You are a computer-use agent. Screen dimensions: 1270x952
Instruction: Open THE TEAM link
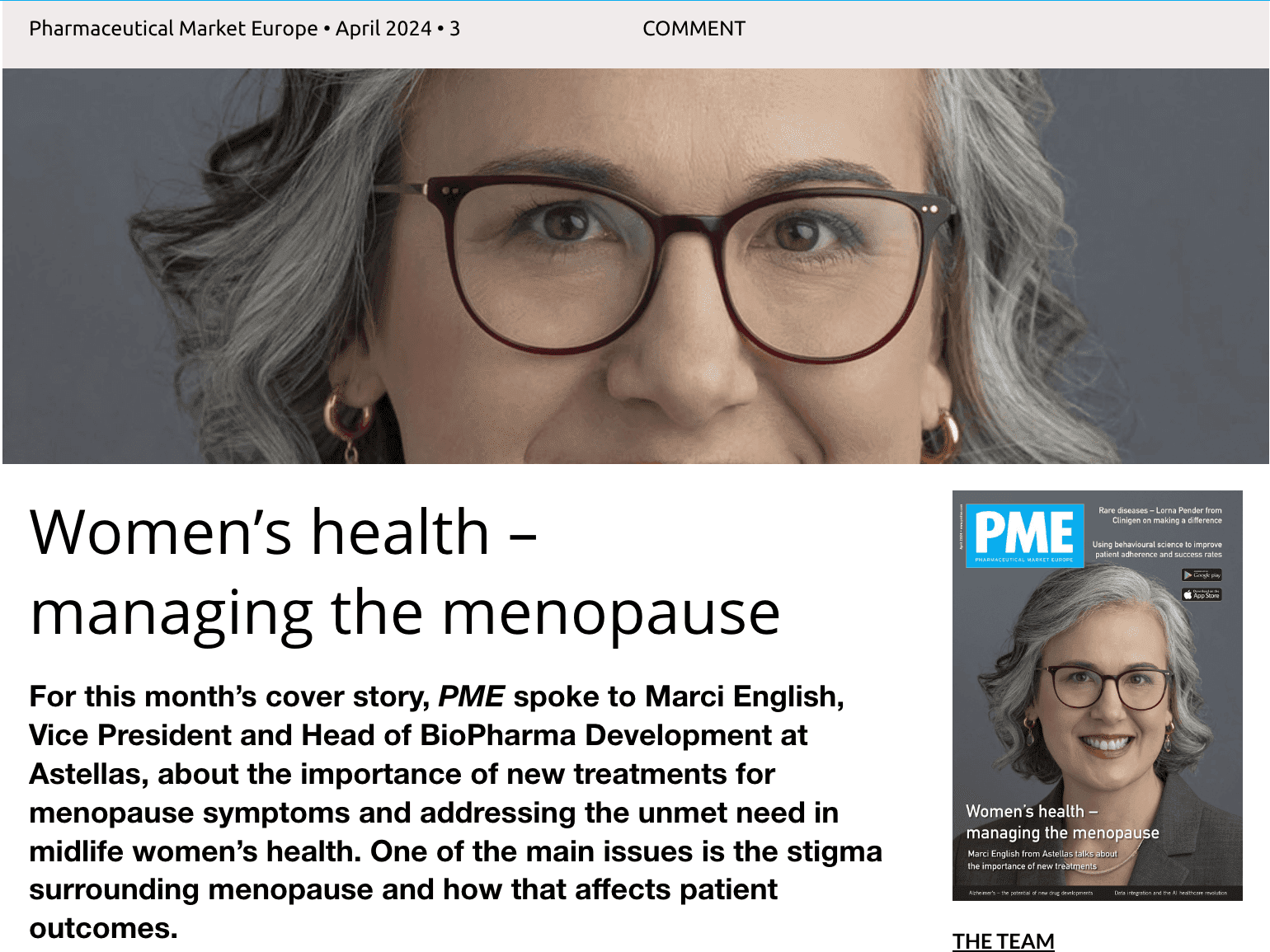point(1003,941)
